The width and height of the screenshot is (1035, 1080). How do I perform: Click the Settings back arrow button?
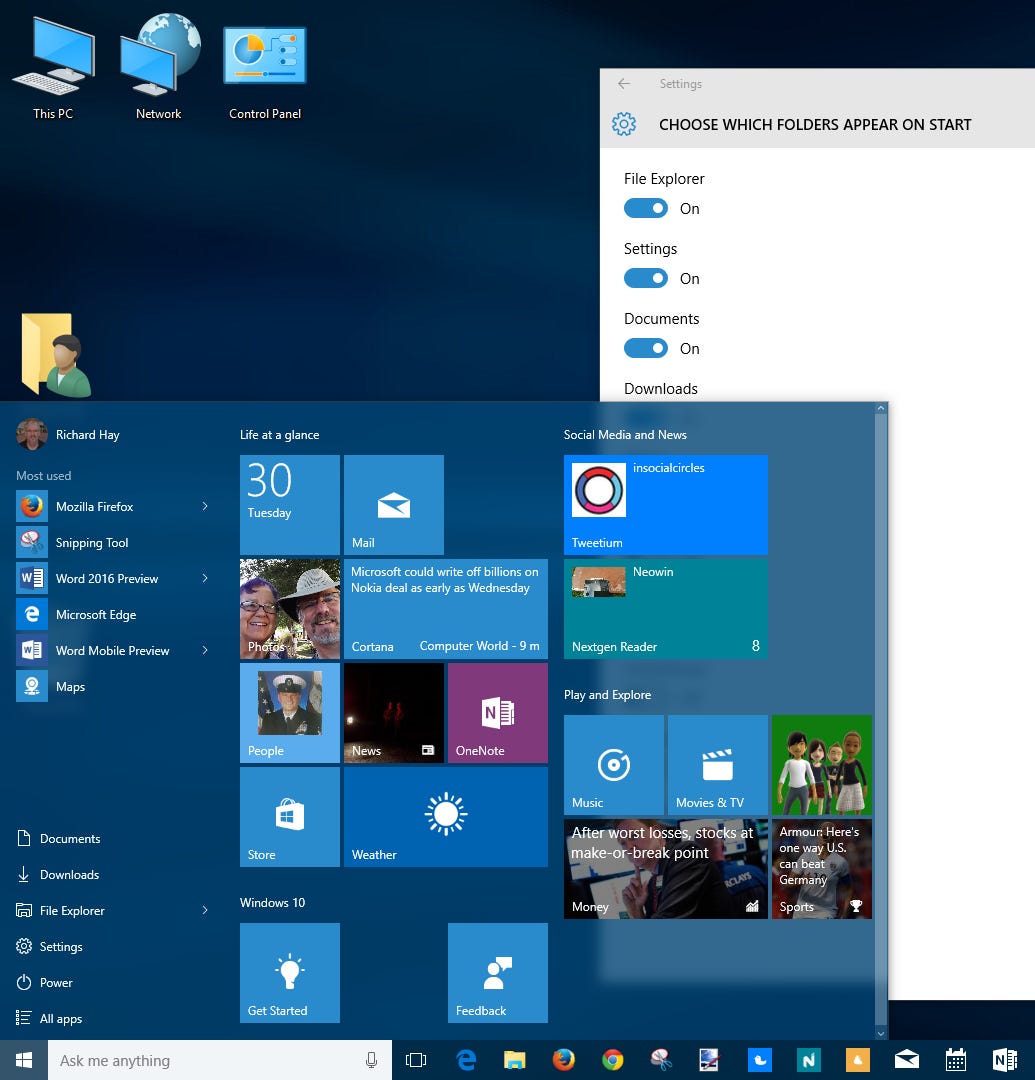click(x=624, y=84)
